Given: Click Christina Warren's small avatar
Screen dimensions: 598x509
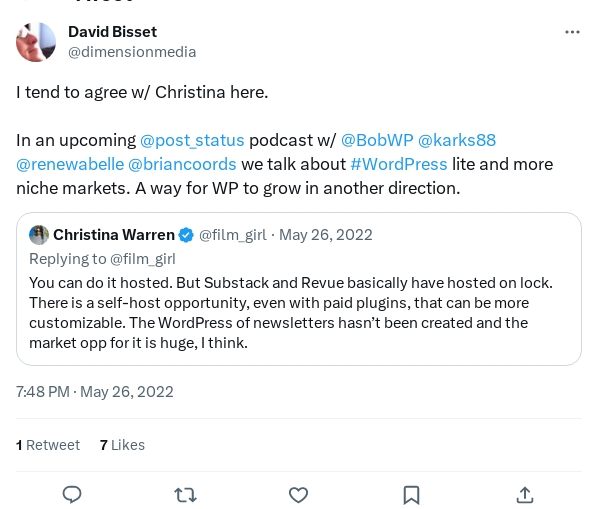Looking at the screenshot, I should [x=39, y=235].
